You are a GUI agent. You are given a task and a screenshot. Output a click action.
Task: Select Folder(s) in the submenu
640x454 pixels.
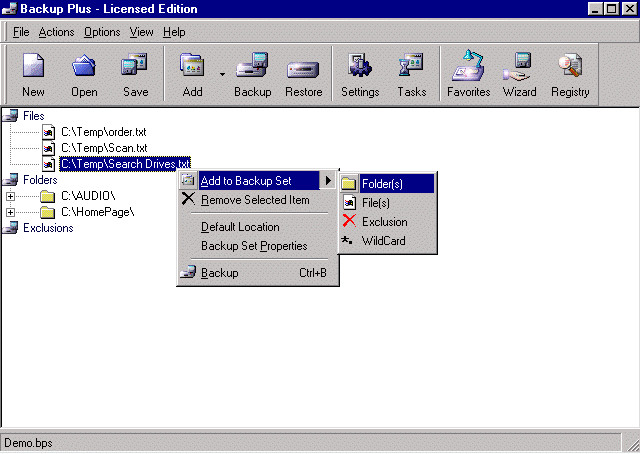[387, 184]
